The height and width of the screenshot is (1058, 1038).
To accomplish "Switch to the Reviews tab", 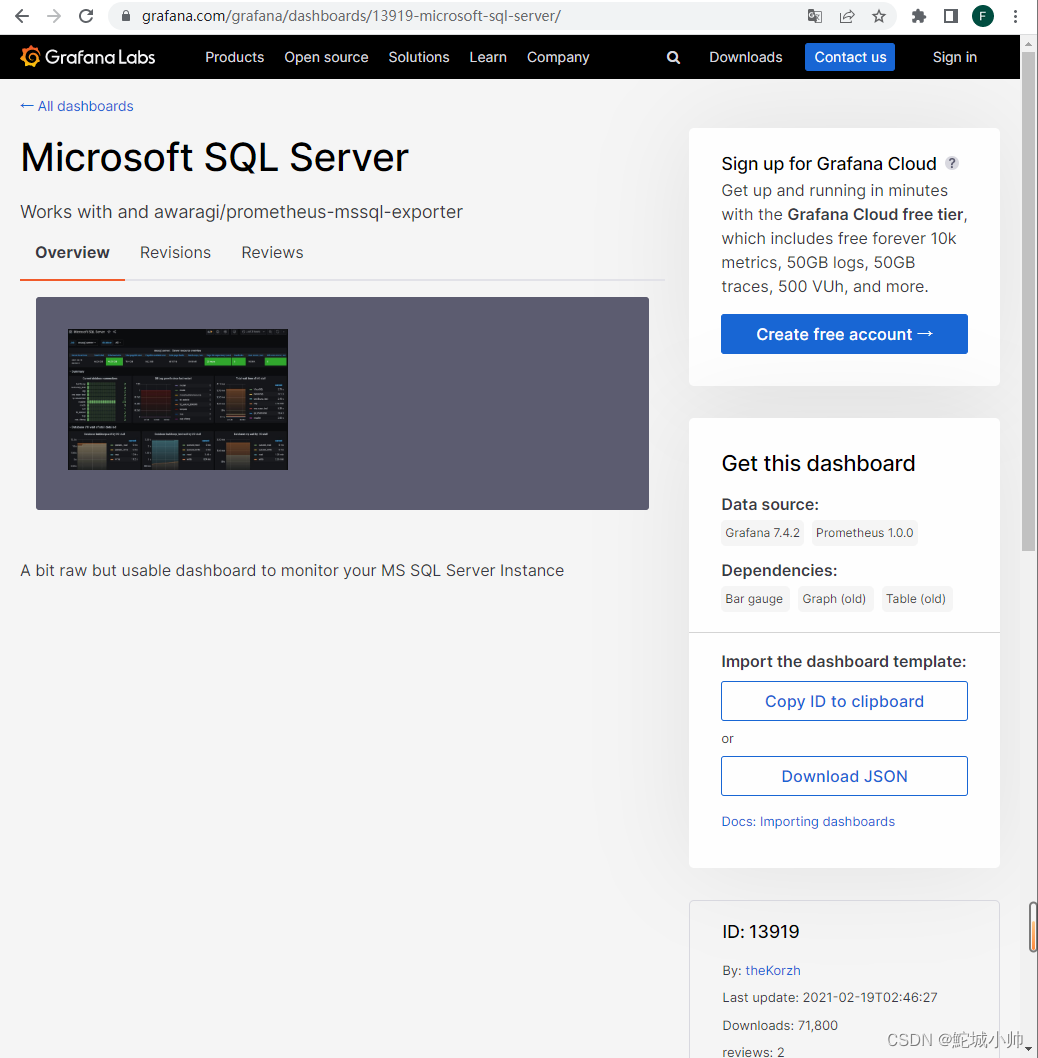I will (272, 252).
